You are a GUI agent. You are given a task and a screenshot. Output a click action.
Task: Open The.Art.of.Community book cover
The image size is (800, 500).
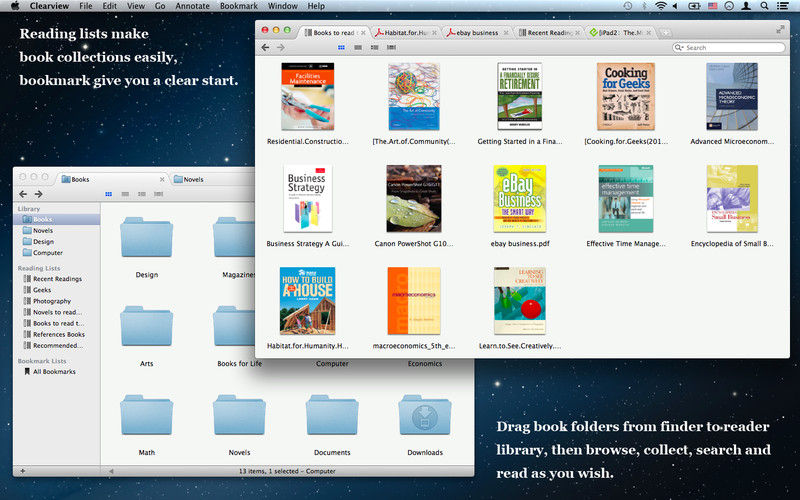point(414,96)
